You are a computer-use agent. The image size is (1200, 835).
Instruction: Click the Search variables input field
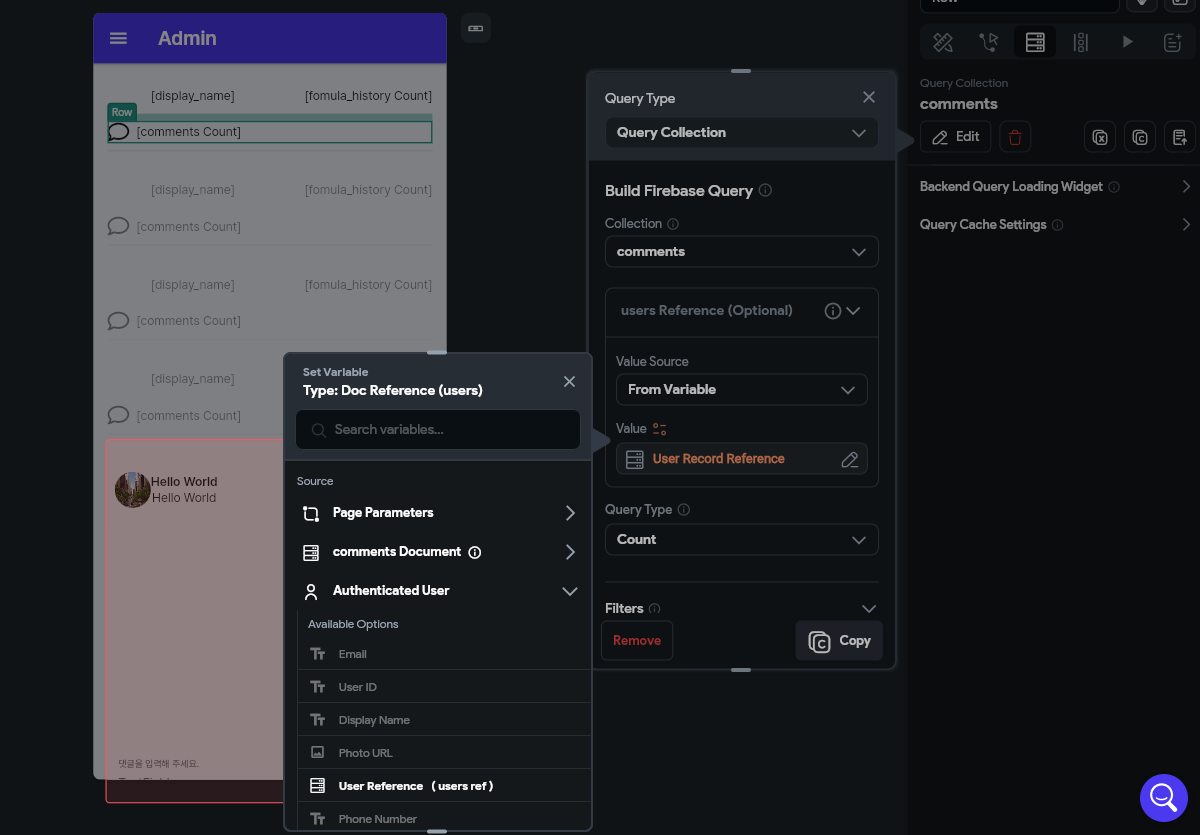click(x=438, y=429)
